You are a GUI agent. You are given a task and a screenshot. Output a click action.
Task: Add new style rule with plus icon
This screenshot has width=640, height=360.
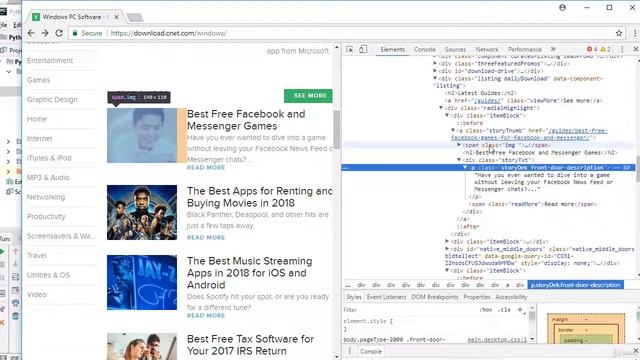click(520, 310)
